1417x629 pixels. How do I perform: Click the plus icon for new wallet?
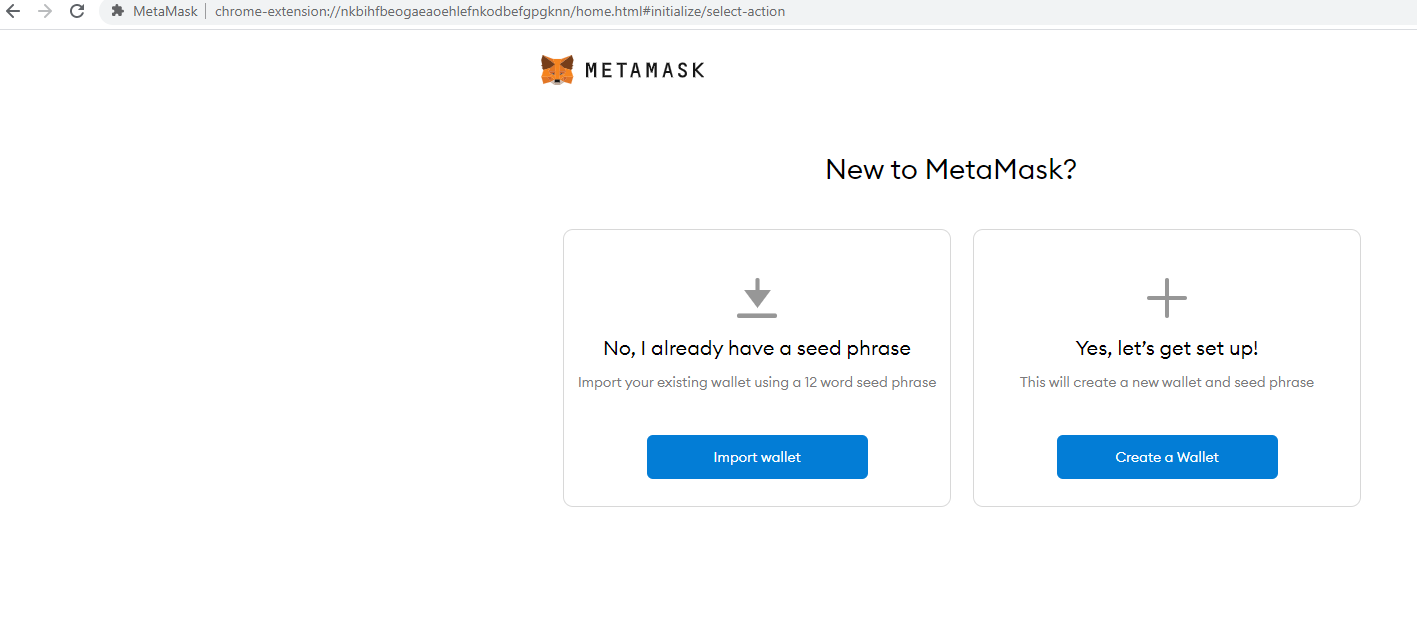[x=1166, y=298]
